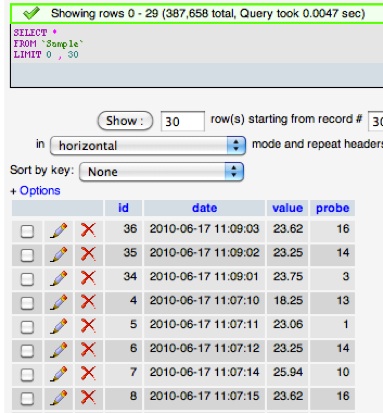
Task: Open the horizontal display mode dropdown
Action: [x=148, y=146]
